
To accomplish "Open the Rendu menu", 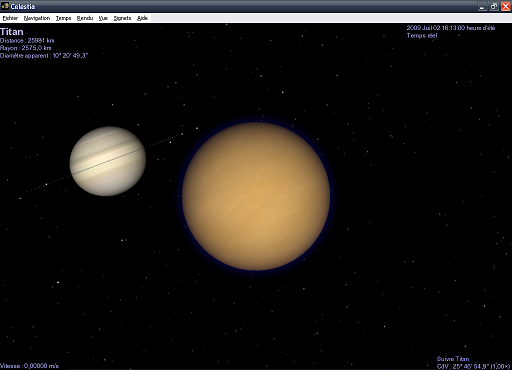I will (85, 18).
